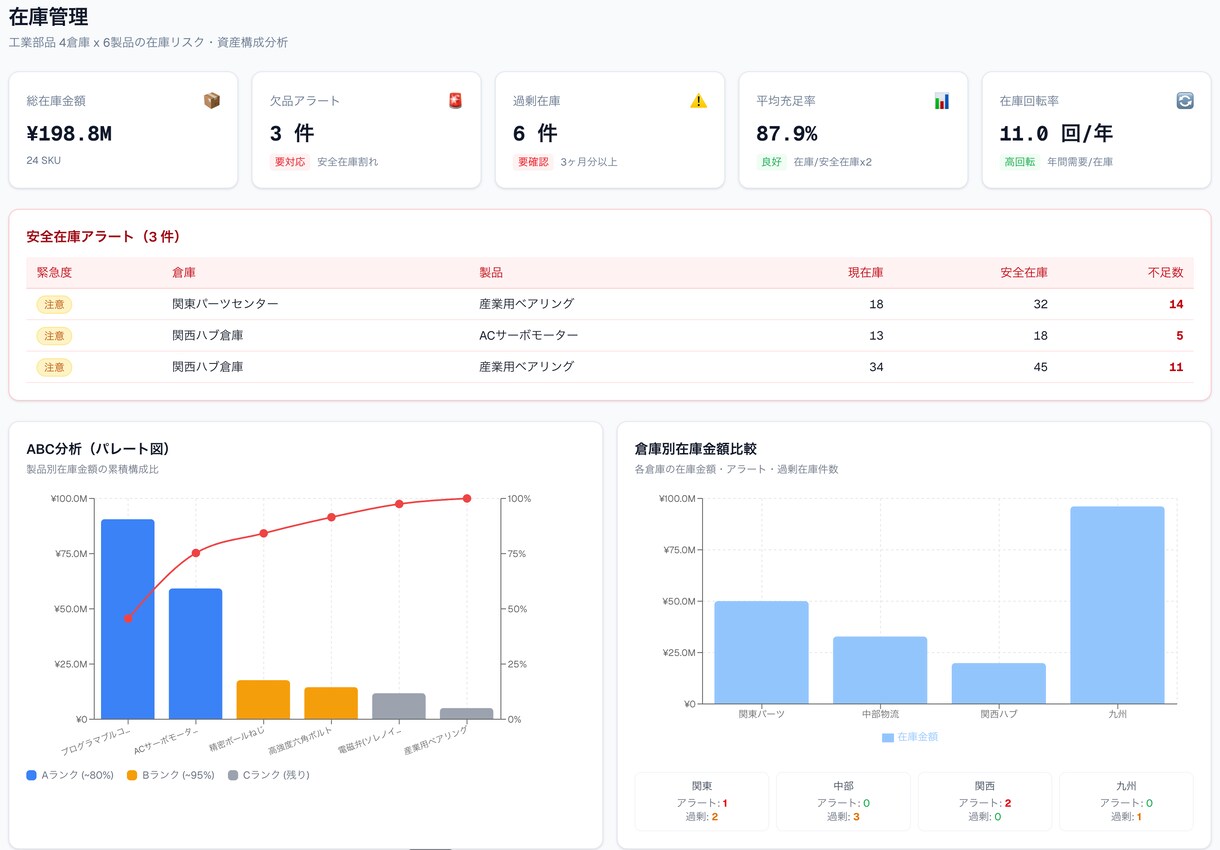Open the 関西 summary card

(x=985, y=801)
